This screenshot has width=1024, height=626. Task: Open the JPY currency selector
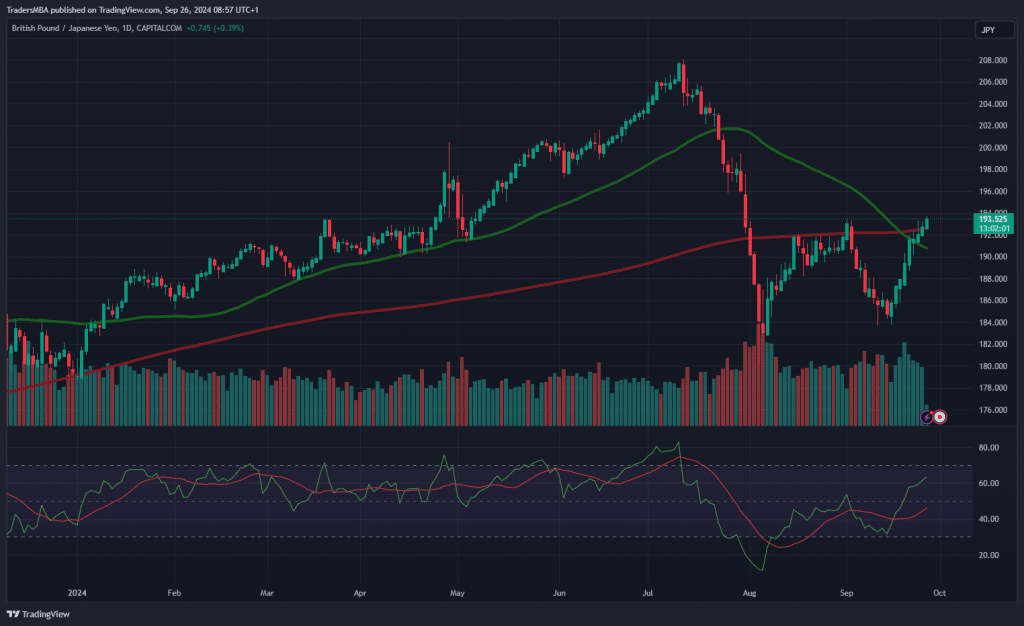(x=987, y=30)
